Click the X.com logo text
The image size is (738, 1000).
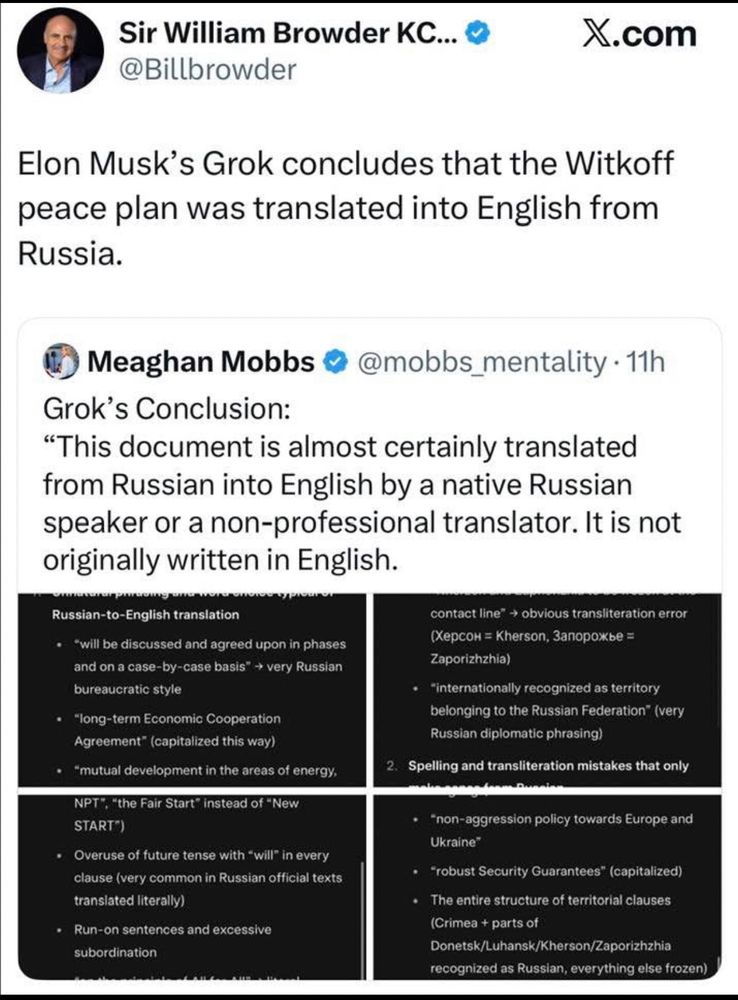642,32
